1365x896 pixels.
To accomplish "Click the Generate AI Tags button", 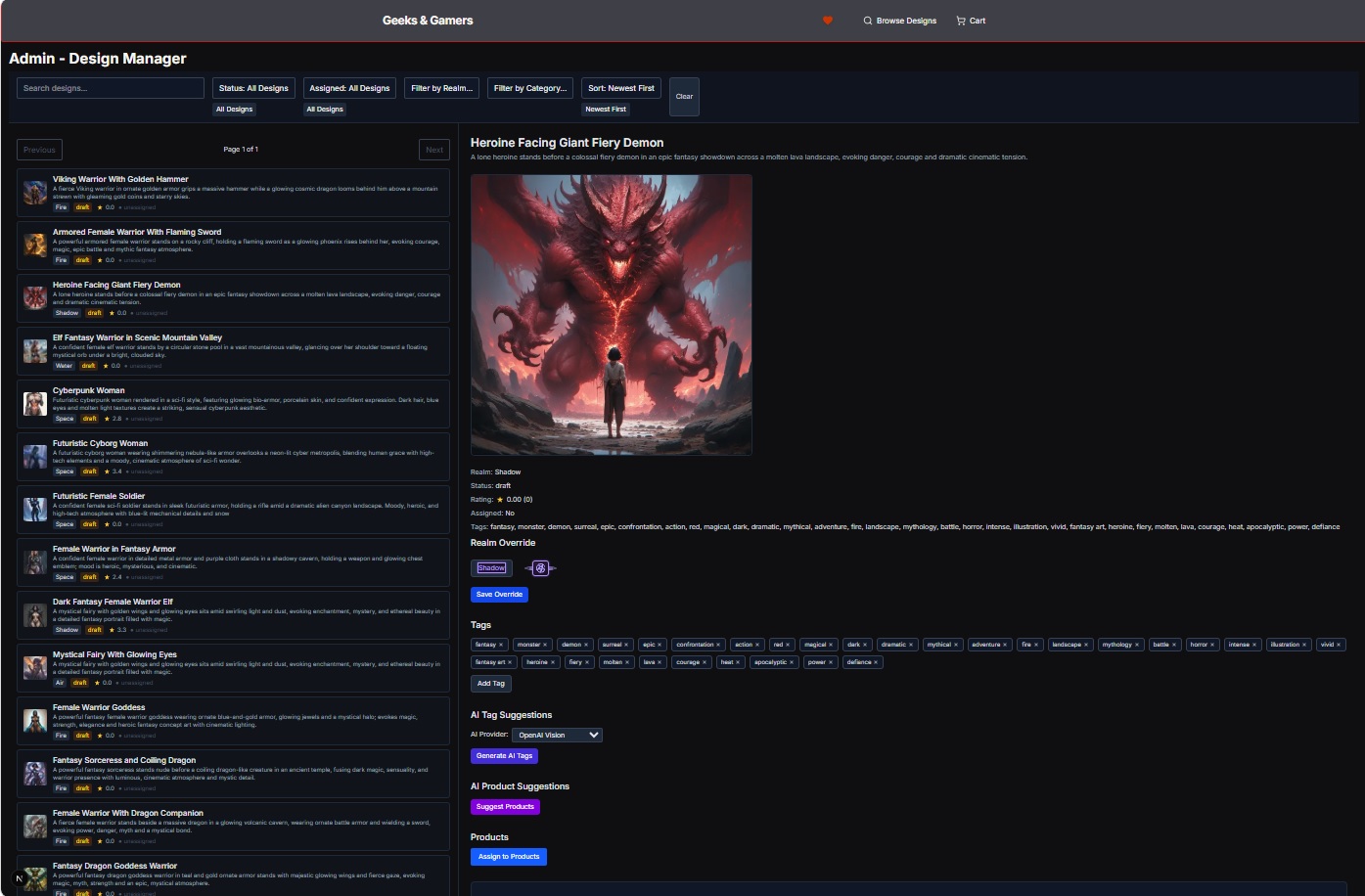I will (x=504, y=756).
